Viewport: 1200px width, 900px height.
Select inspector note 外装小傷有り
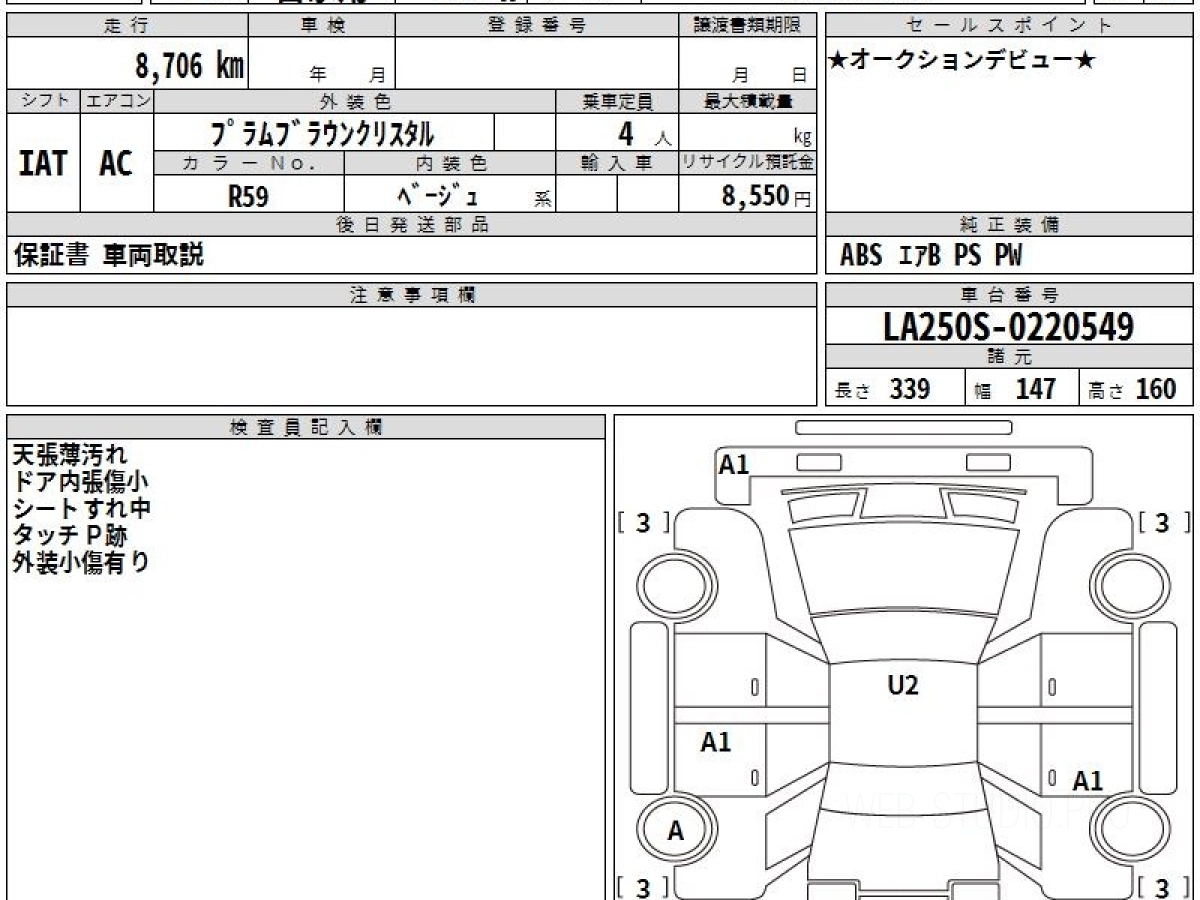click(81, 562)
